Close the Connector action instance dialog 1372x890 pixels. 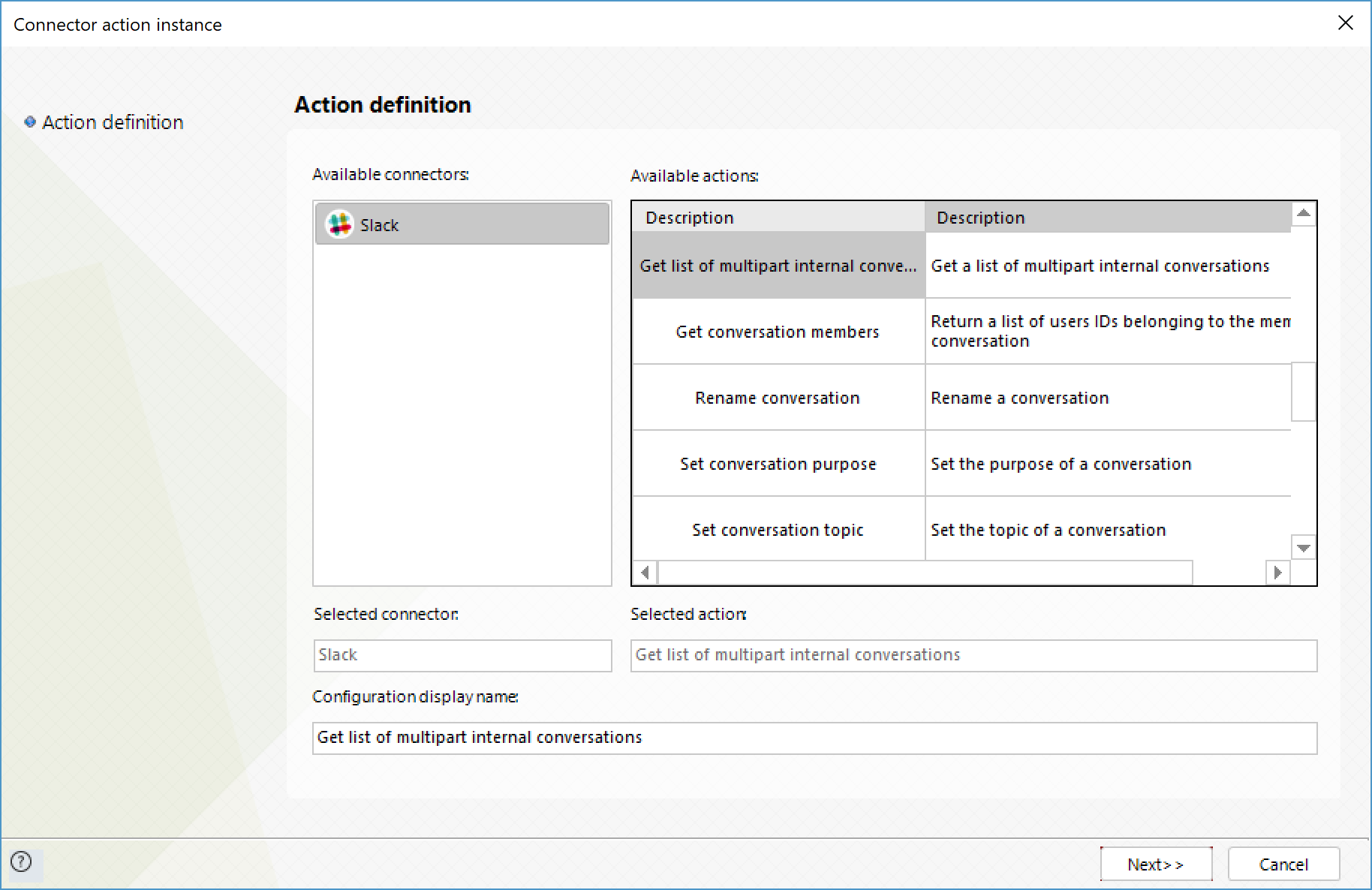tap(1346, 23)
